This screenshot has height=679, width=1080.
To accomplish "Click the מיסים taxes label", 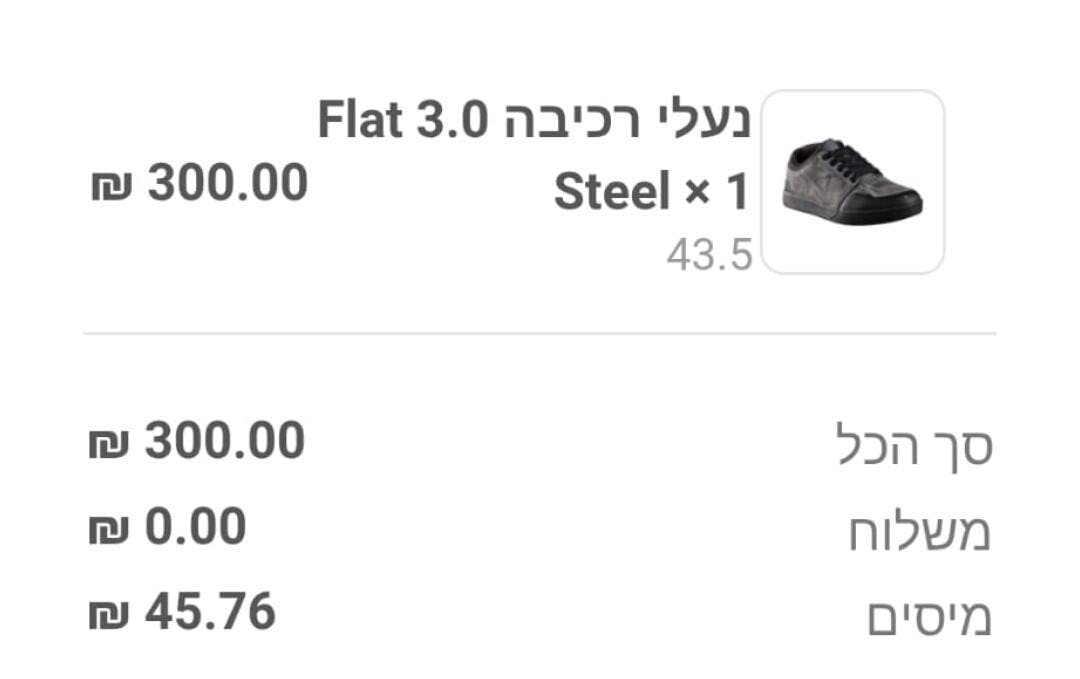I will click(929, 616).
